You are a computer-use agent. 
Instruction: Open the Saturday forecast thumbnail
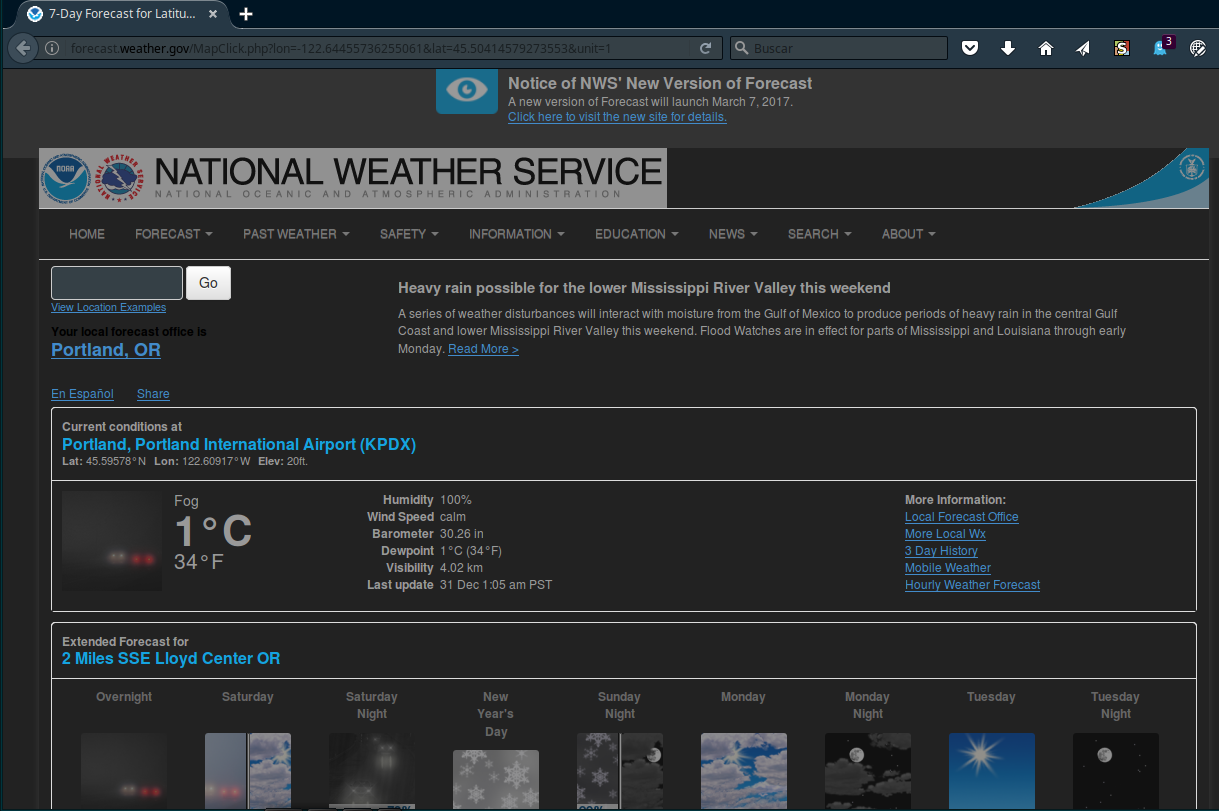coord(247,770)
